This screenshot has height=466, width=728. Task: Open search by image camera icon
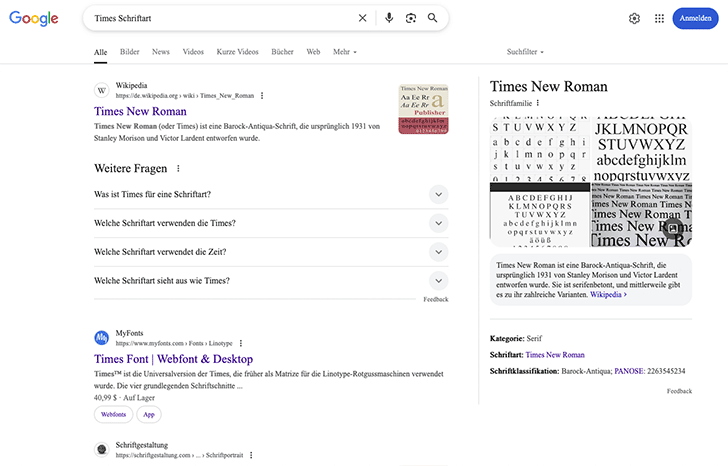point(411,18)
